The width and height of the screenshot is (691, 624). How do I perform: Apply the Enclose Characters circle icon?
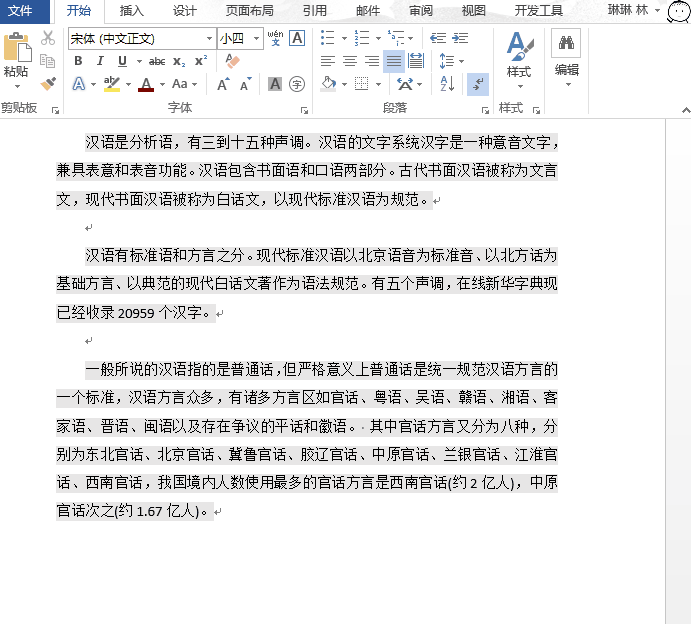coord(297,84)
